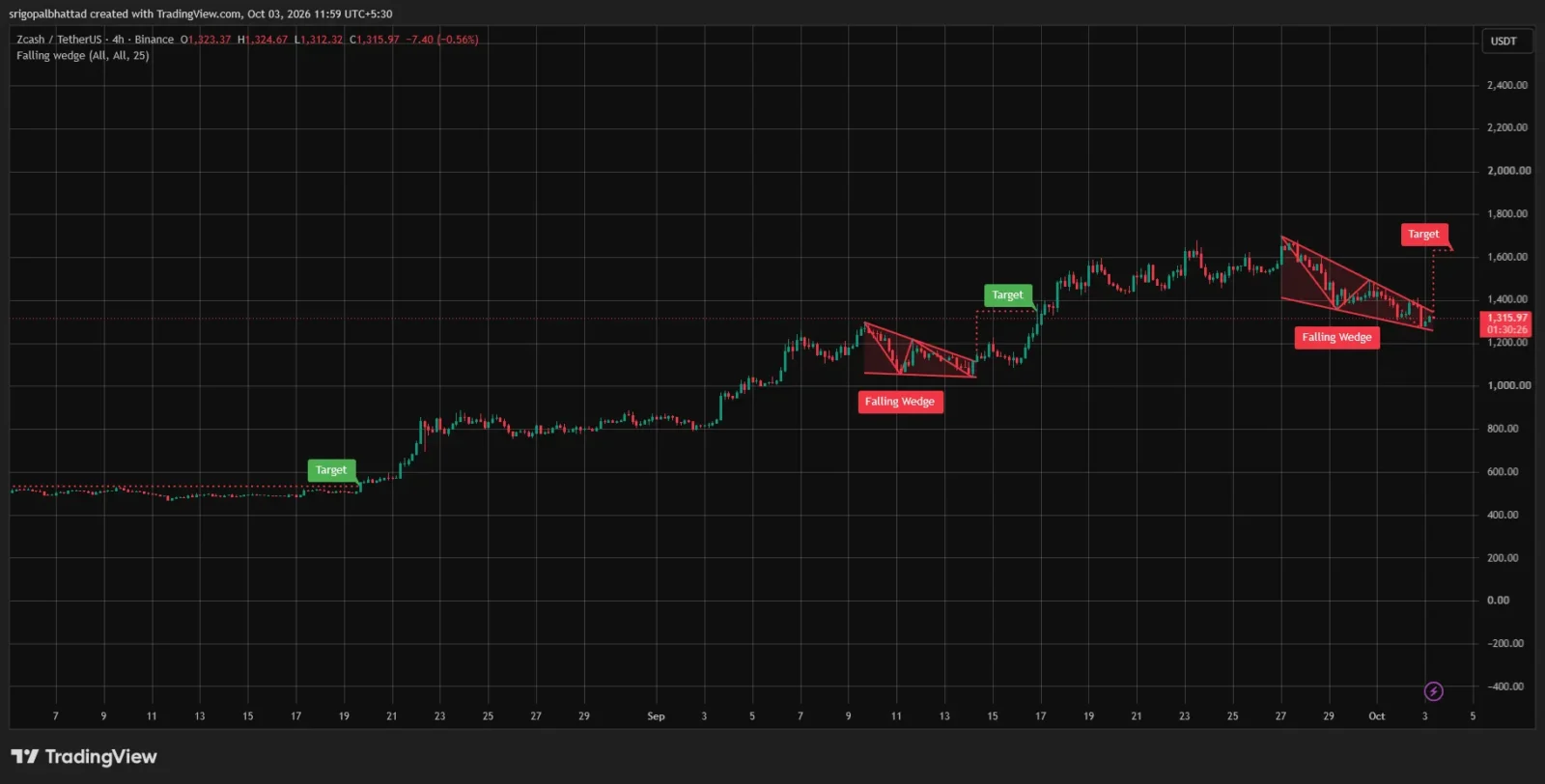Screen dimensions: 1545x784
Task: Click the -400.00 price axis label
Action: coord(1505,686)
